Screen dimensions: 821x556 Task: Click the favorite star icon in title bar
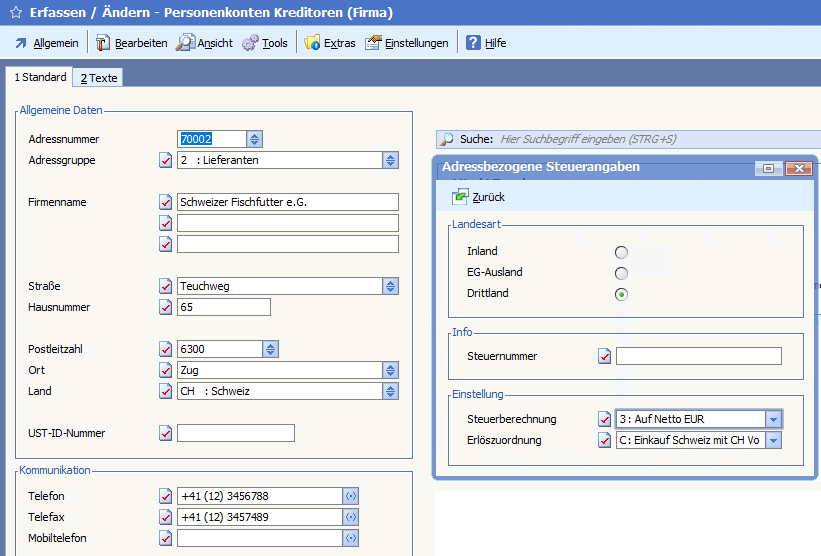15,13
